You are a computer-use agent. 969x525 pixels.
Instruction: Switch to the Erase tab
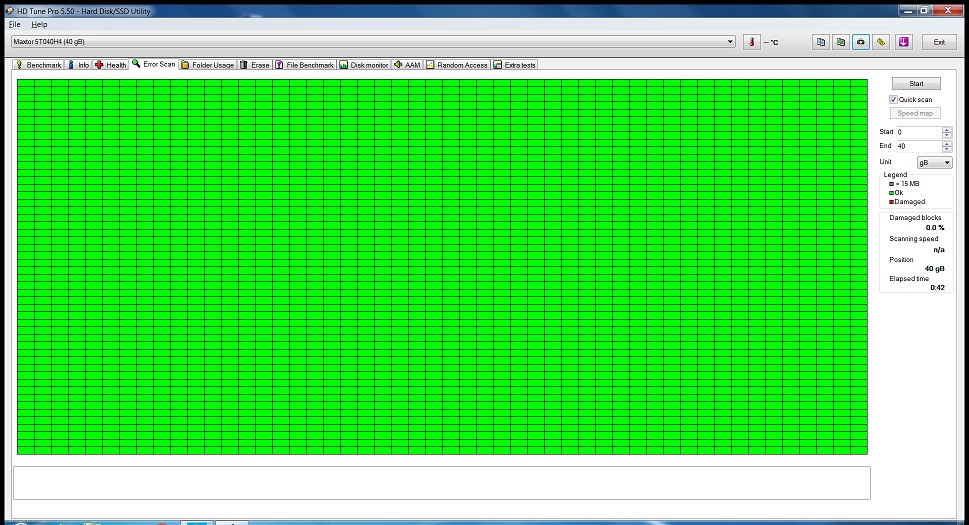[x=255, y=65]
